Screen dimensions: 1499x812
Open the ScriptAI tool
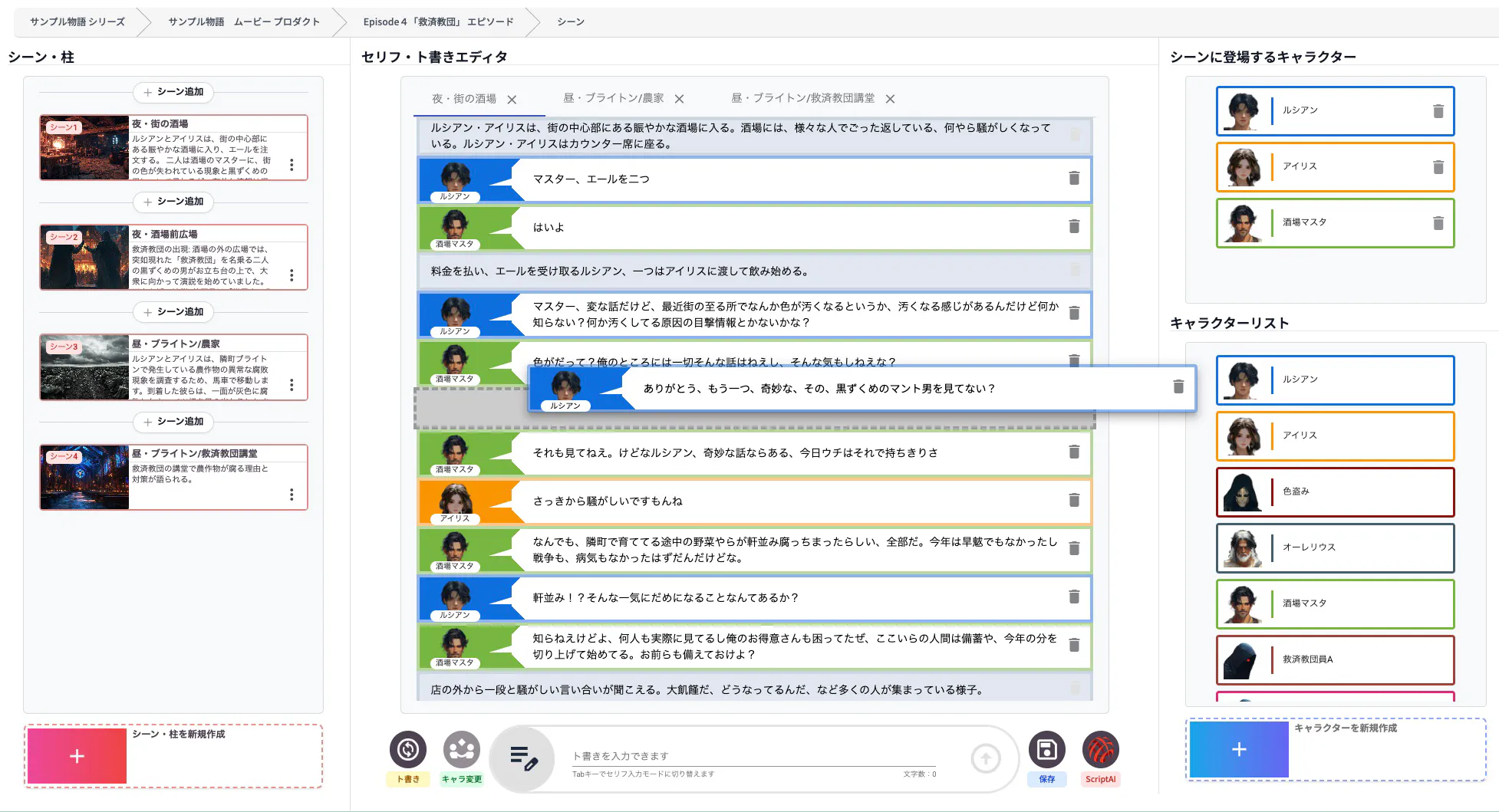(1100, 749)
